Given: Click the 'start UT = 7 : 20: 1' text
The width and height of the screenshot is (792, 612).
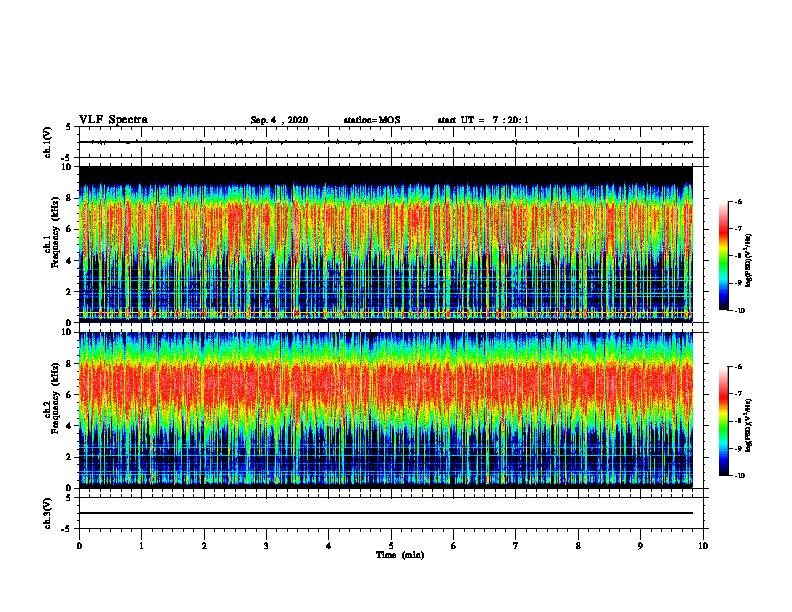Looking at the screenshot, I should (x=483, y=120).
